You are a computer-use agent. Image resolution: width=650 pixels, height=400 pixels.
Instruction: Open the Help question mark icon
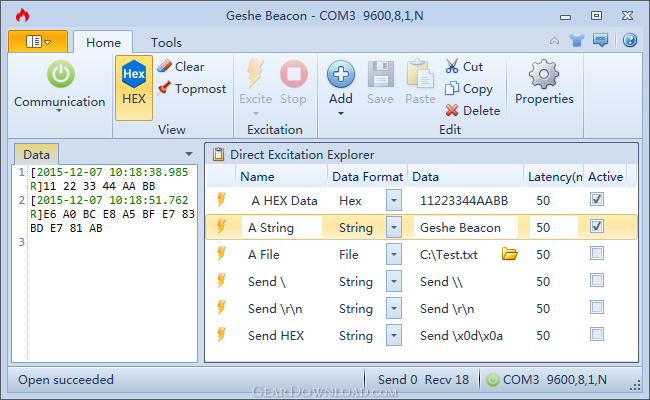coord(630,40)
